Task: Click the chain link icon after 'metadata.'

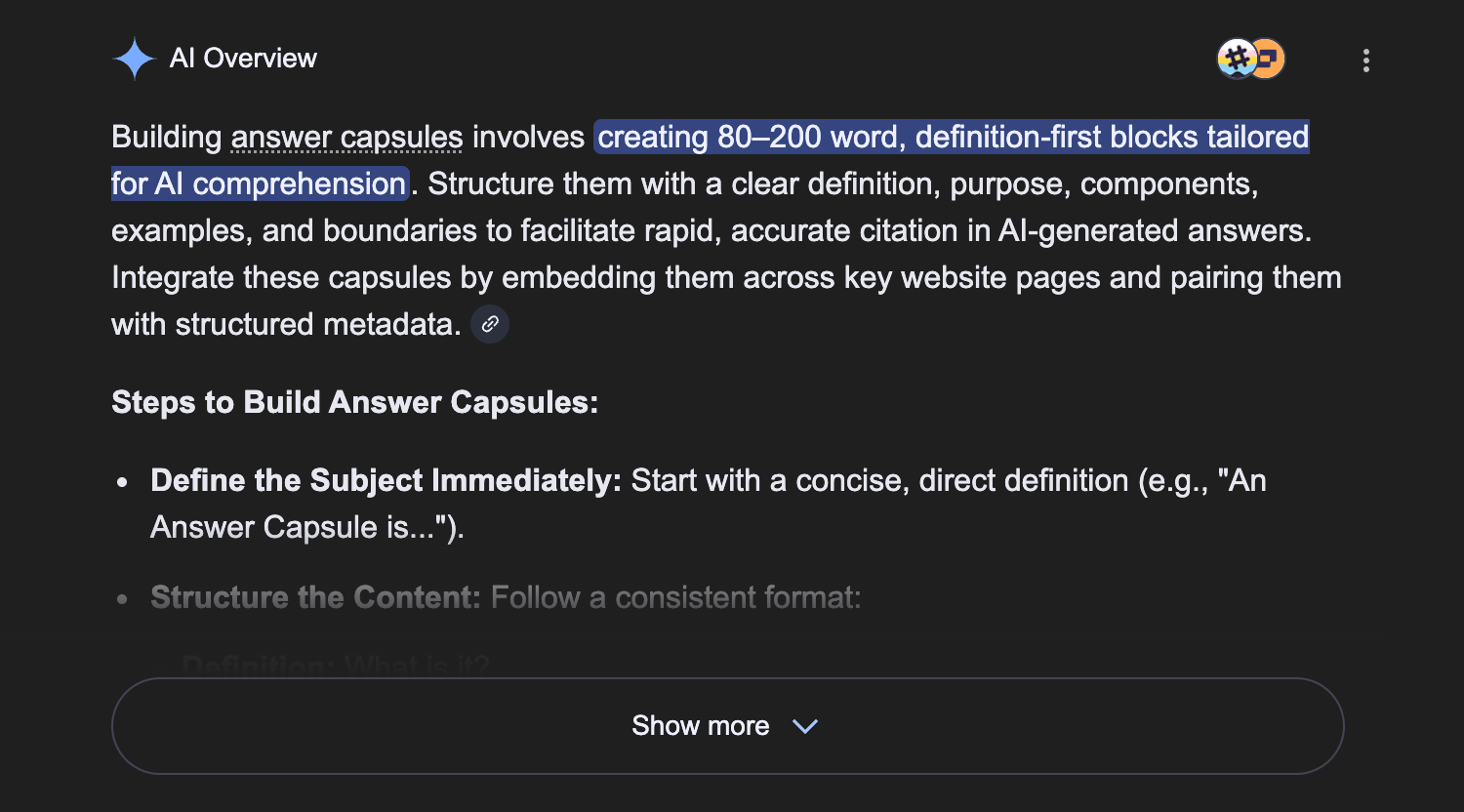Action: pos(490,324)
